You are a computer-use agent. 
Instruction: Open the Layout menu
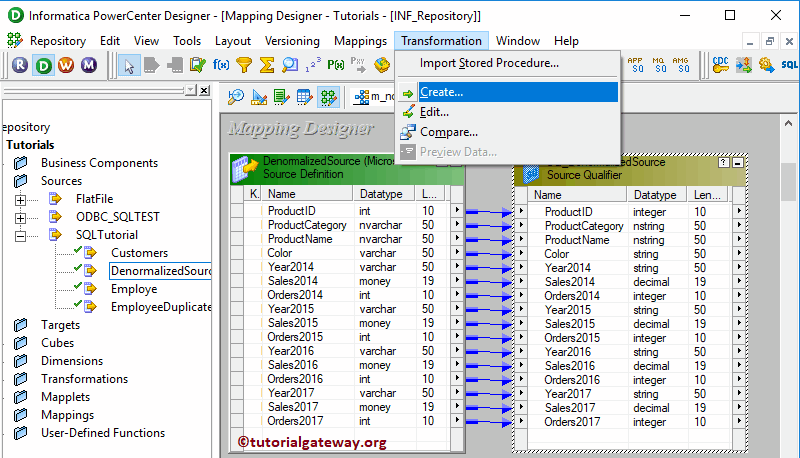click(x=233, y=41)
